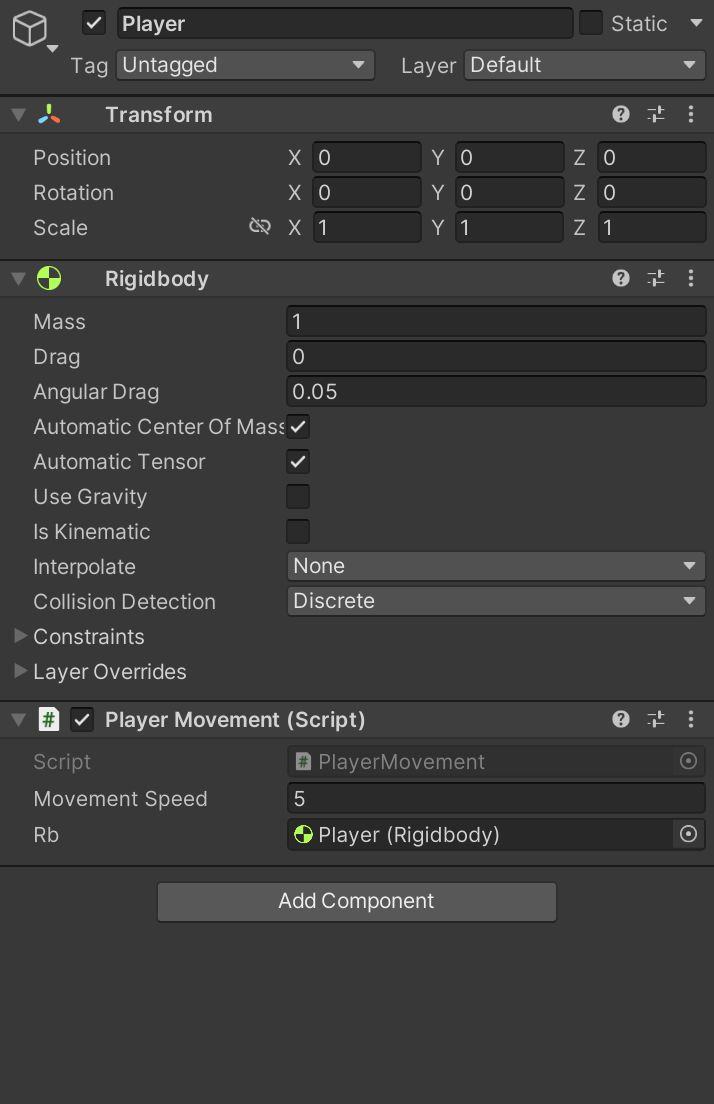
Task: Click the Position X field
Action: tap(367, 157)
